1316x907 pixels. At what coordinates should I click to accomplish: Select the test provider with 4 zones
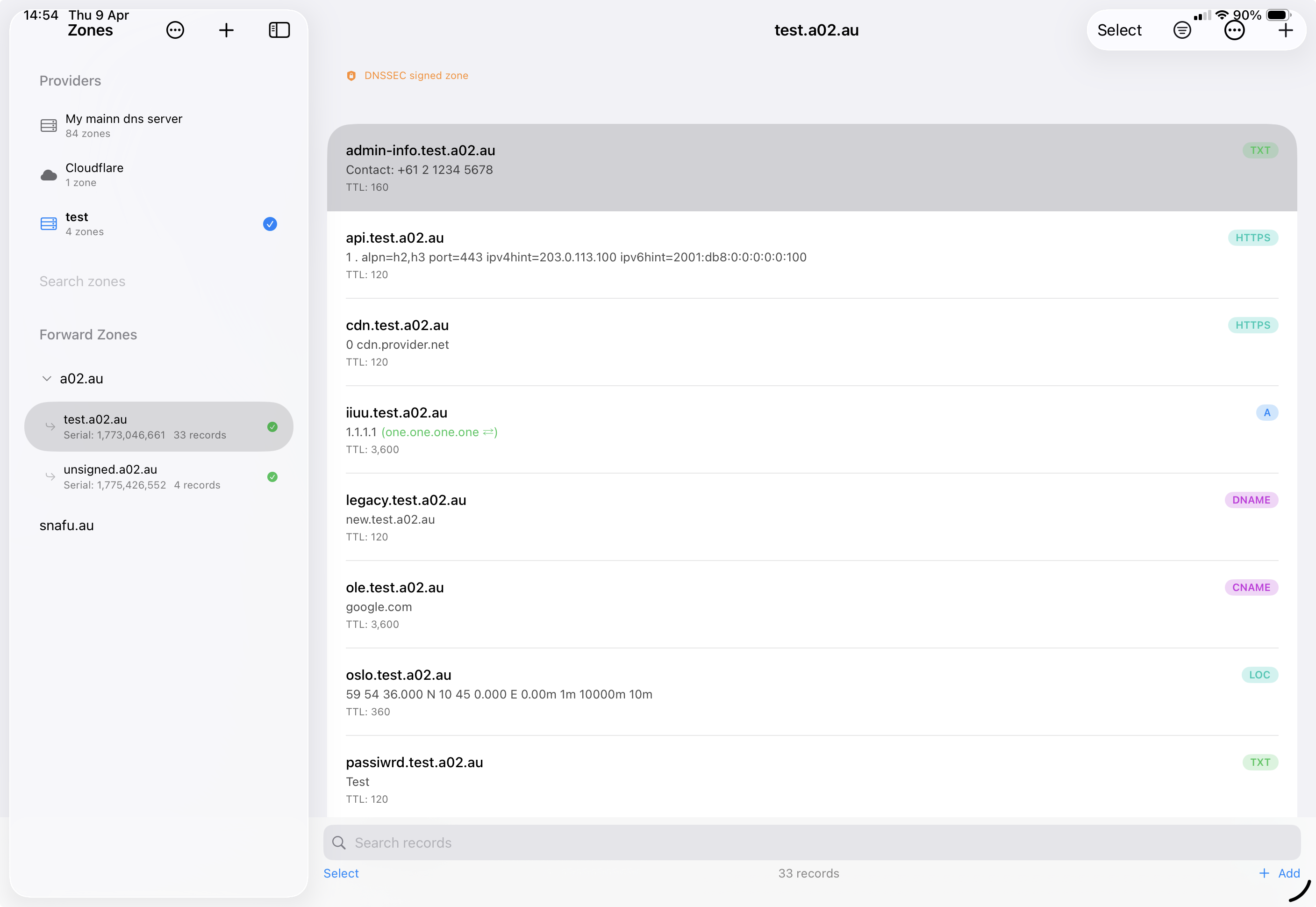[158, 224]
